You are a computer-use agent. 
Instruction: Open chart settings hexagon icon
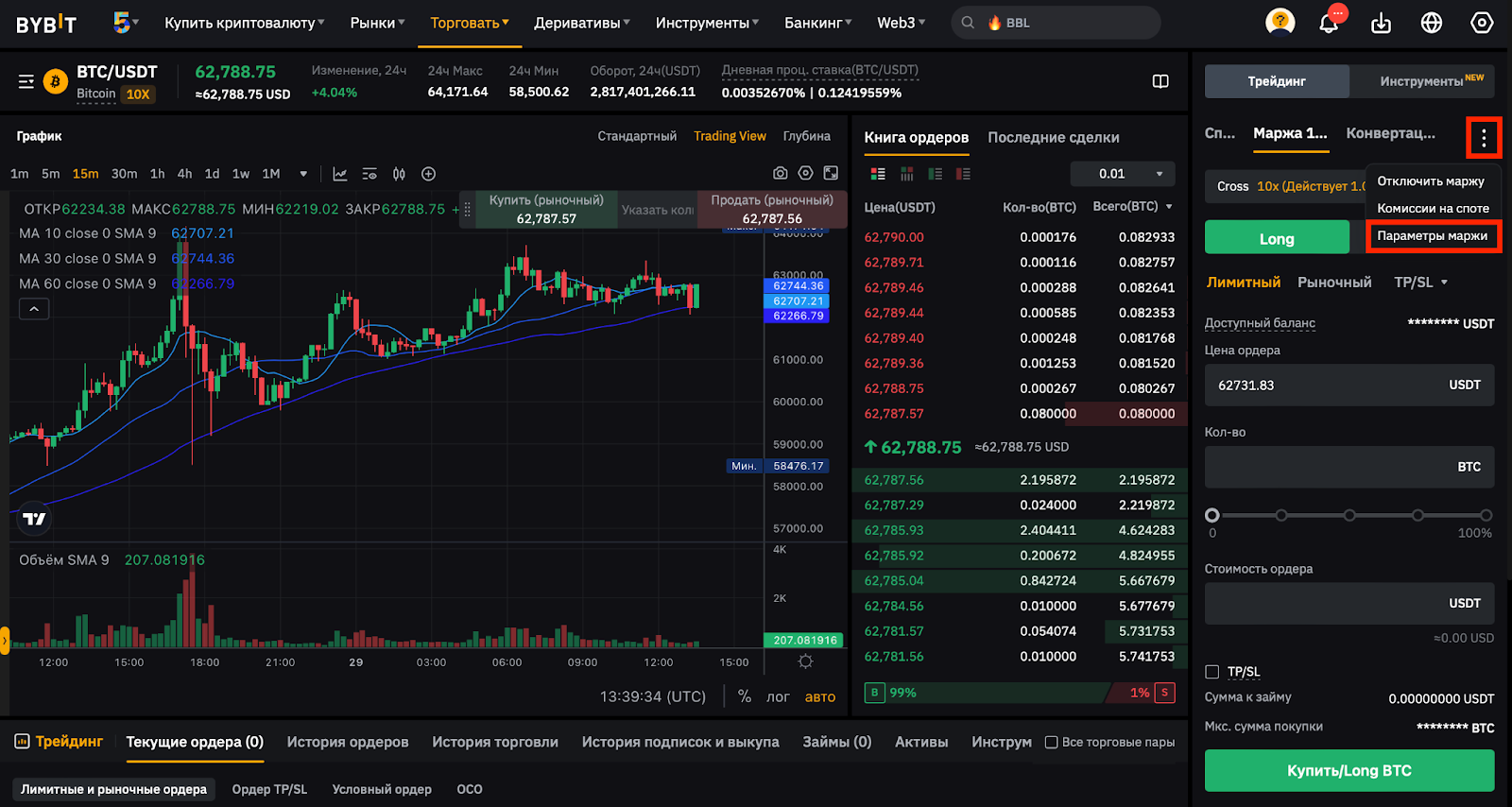click(805, 173)
